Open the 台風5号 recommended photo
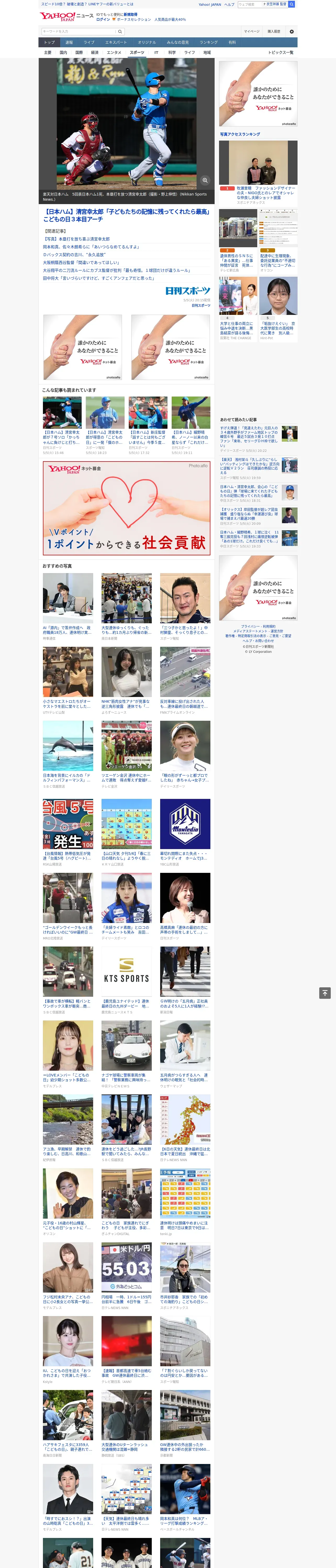 (x=68, y=823)
